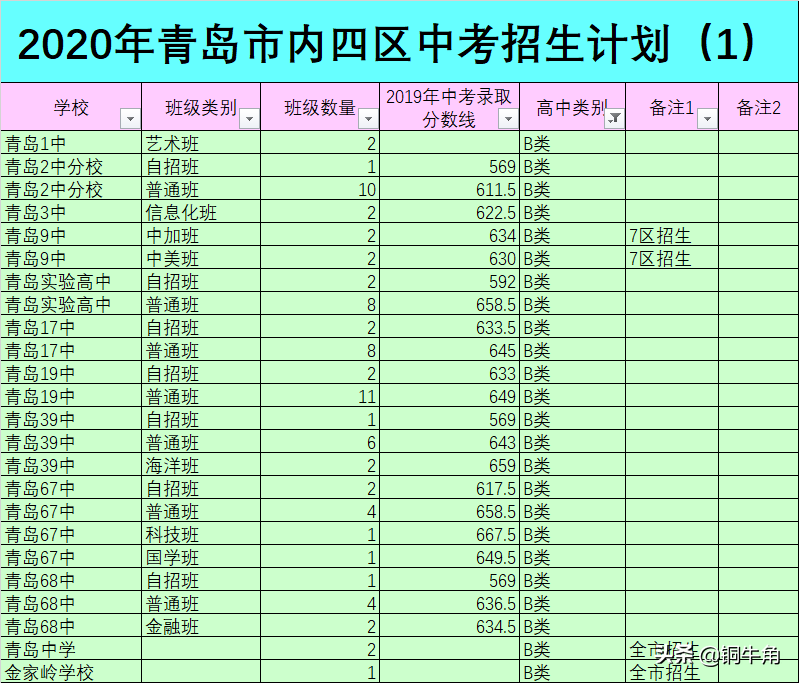The height and width of the screenshot is (683, 799).
Task: Click the 649 score cell
Action: click(x=449, y=397)
